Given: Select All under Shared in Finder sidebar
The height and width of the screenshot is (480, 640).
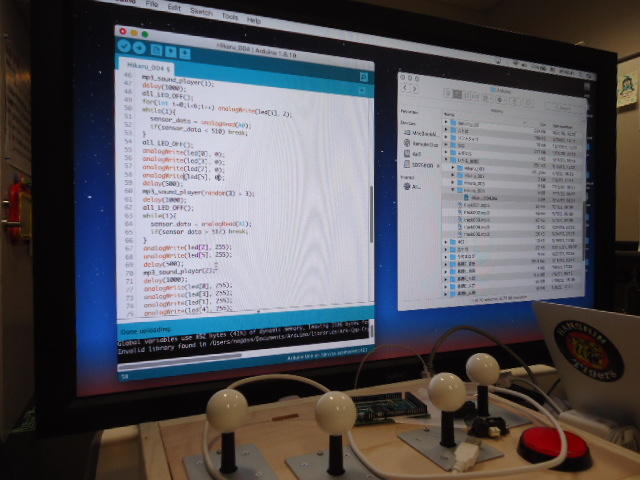Looking at the screenshot, I should (x=412, y=187).
